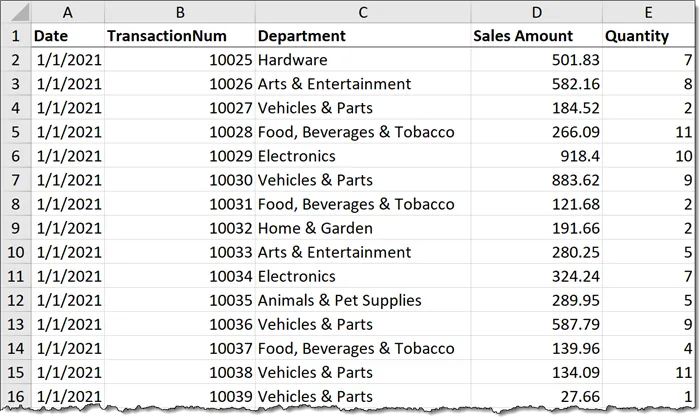The width and height of the screenshot is (700, 417).
Task: Select transaction number 10037 cell
Action: point(179,348)
